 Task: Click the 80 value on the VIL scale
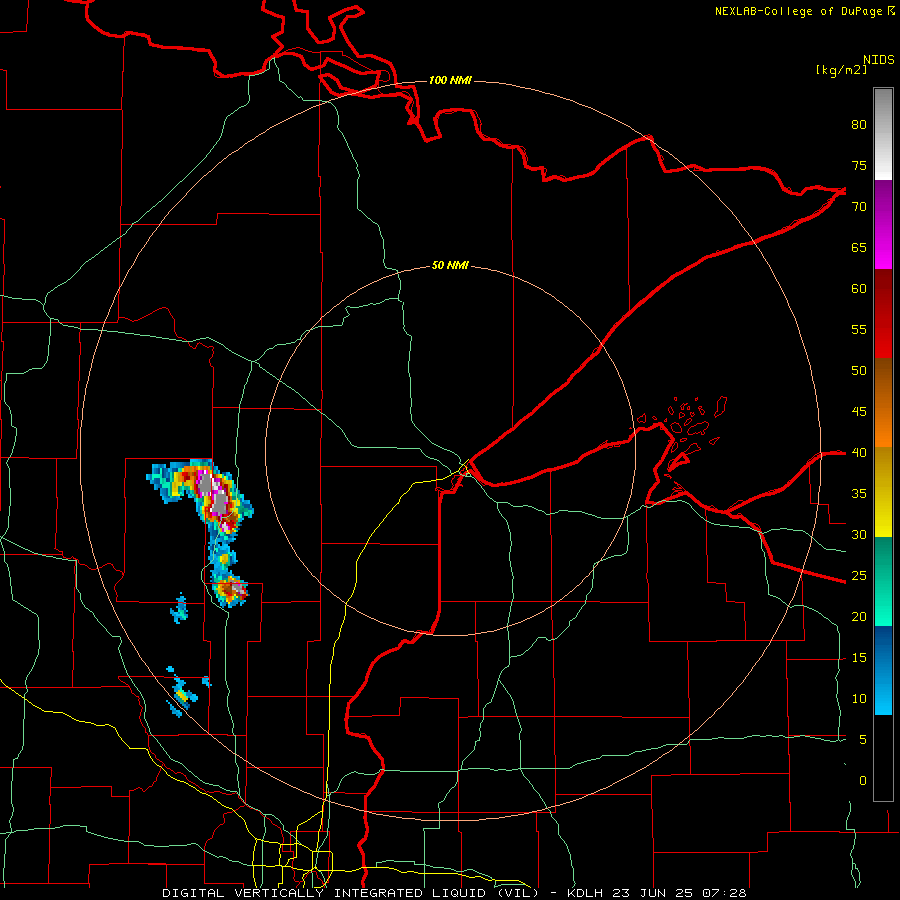[x=859, y=125]
